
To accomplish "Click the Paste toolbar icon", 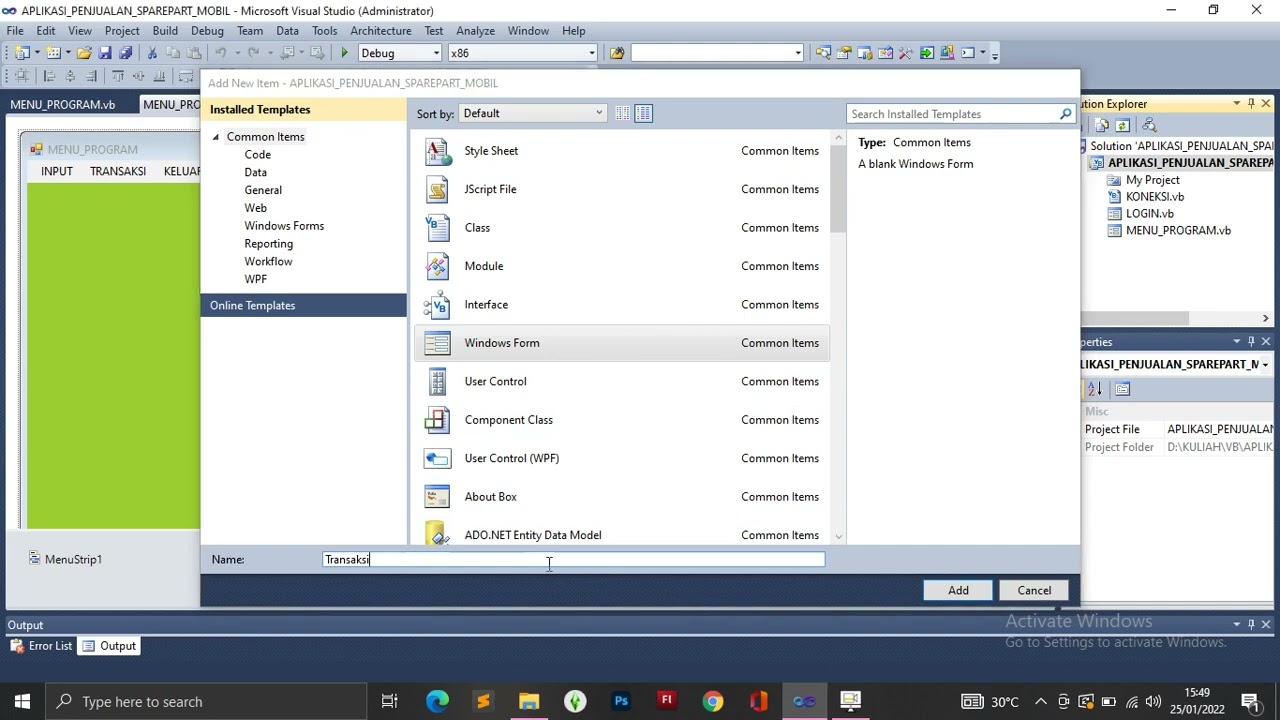I will (x=193, y=53).
